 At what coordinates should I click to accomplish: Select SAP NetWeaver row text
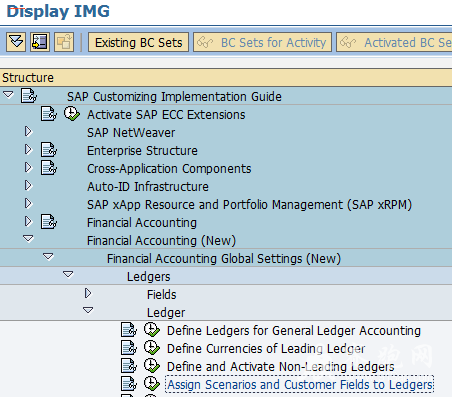click(131, 133)
